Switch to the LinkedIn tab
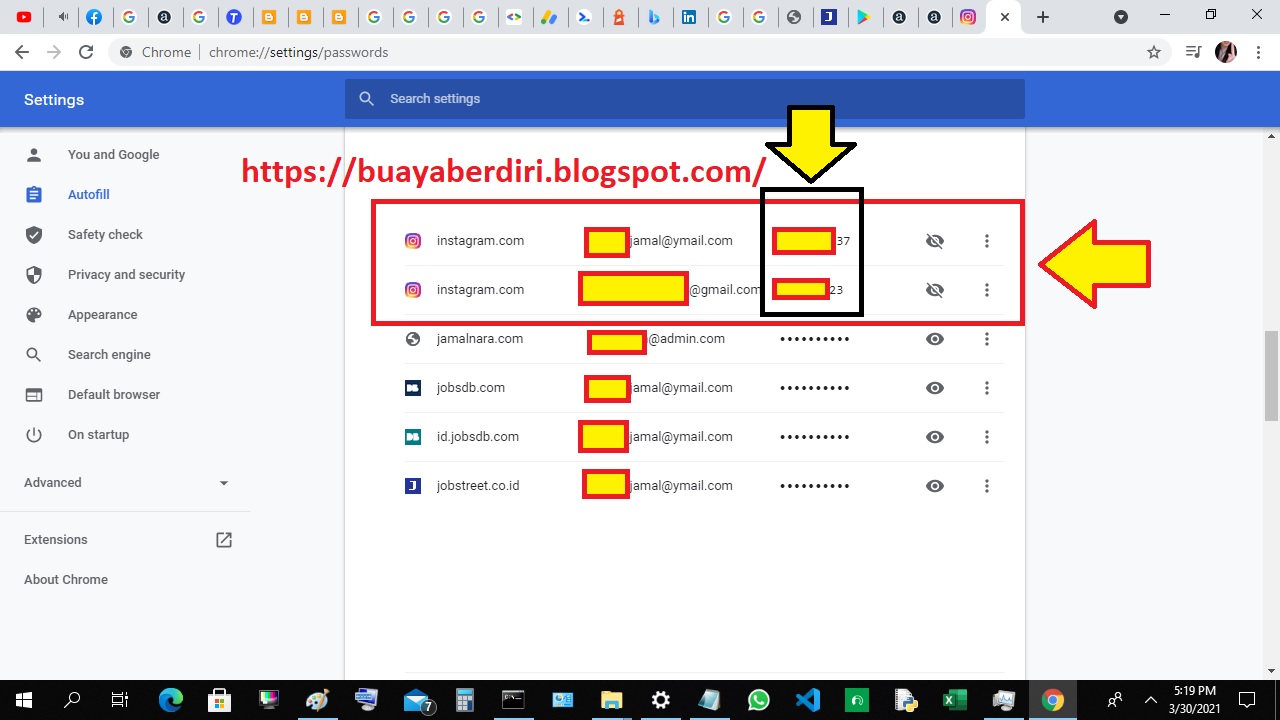 click(x=689, y=17)
